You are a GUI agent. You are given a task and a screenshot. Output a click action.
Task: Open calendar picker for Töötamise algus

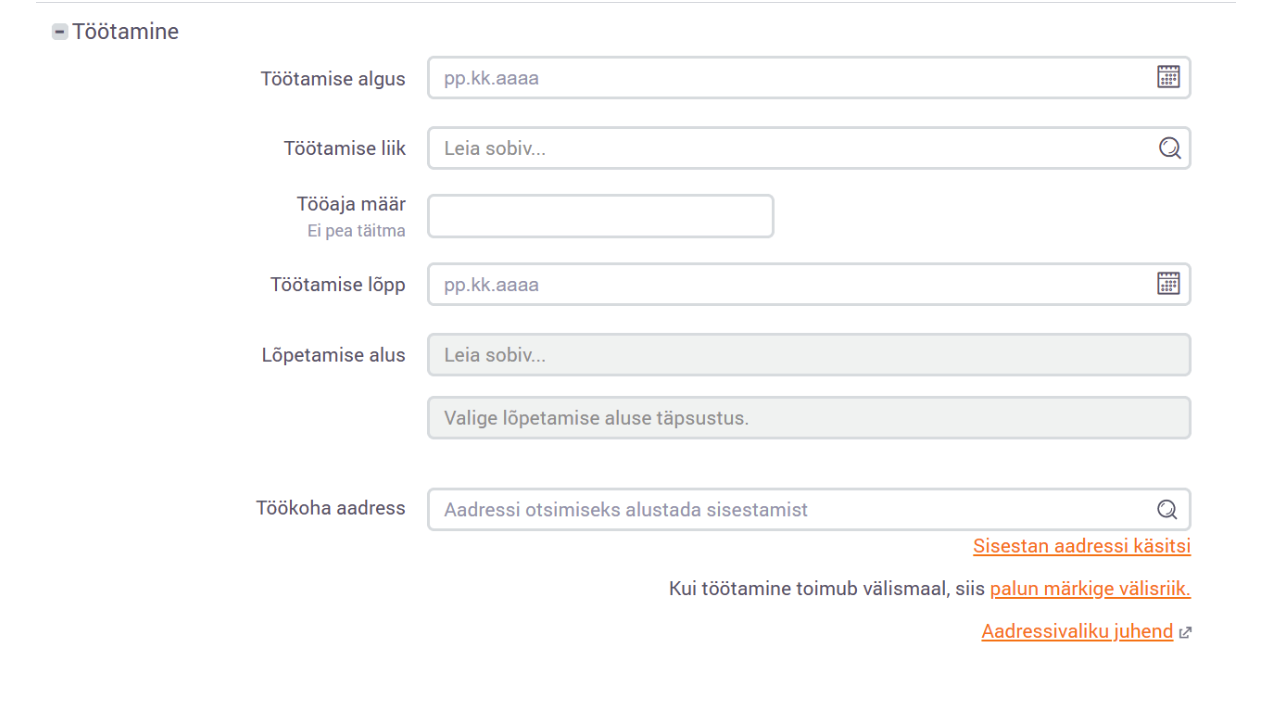pos(1168,78)
